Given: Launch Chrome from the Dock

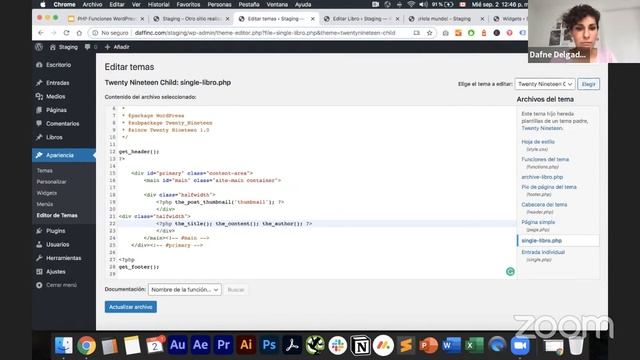Looking at the screenshot, I should point(86,345).
